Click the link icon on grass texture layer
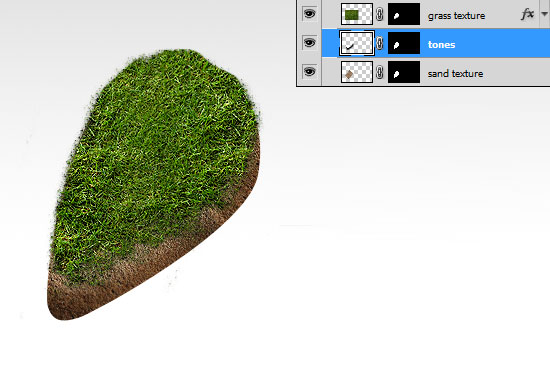550x367 pixels. (x=380, y=14)
